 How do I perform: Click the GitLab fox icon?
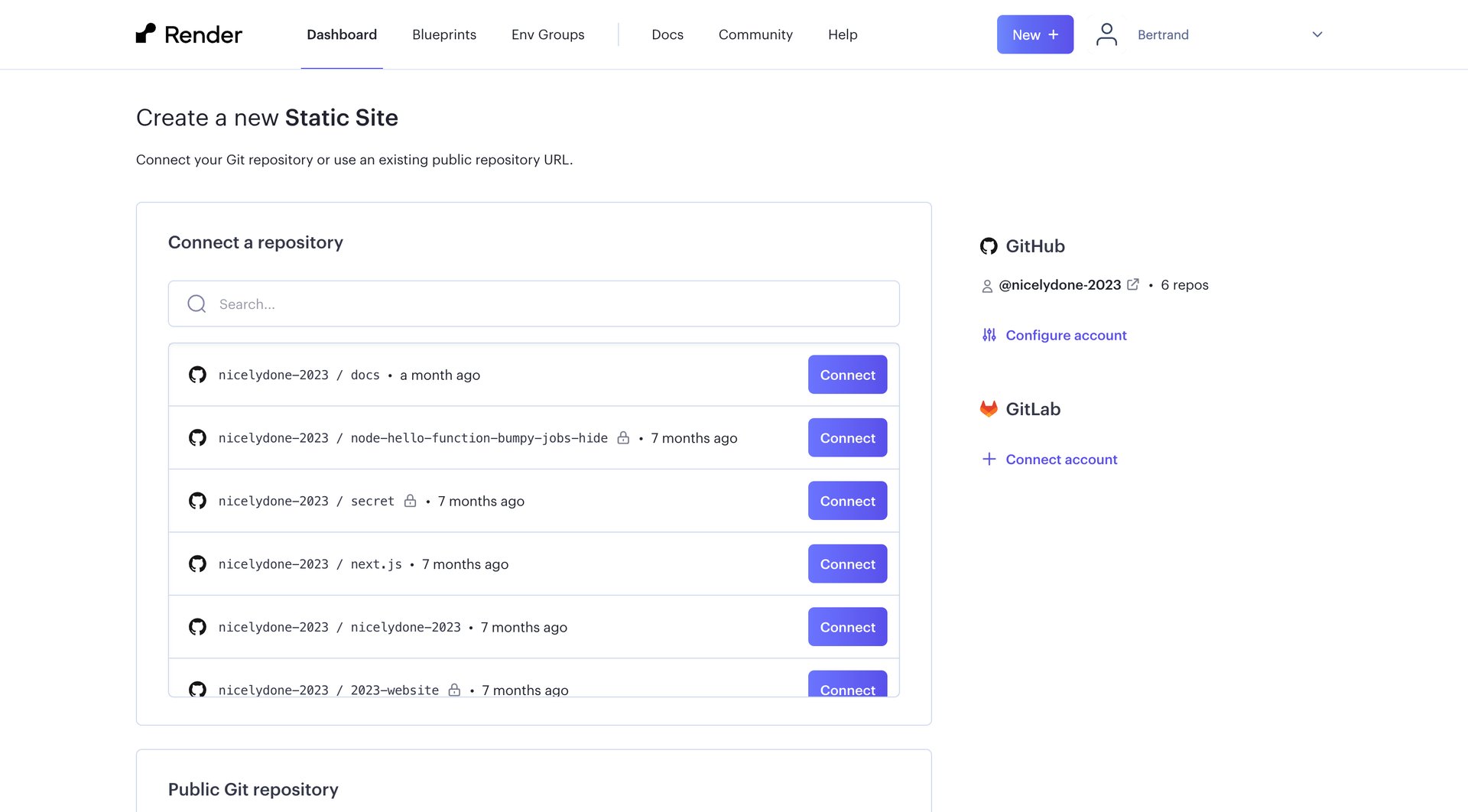click(988, 408)
